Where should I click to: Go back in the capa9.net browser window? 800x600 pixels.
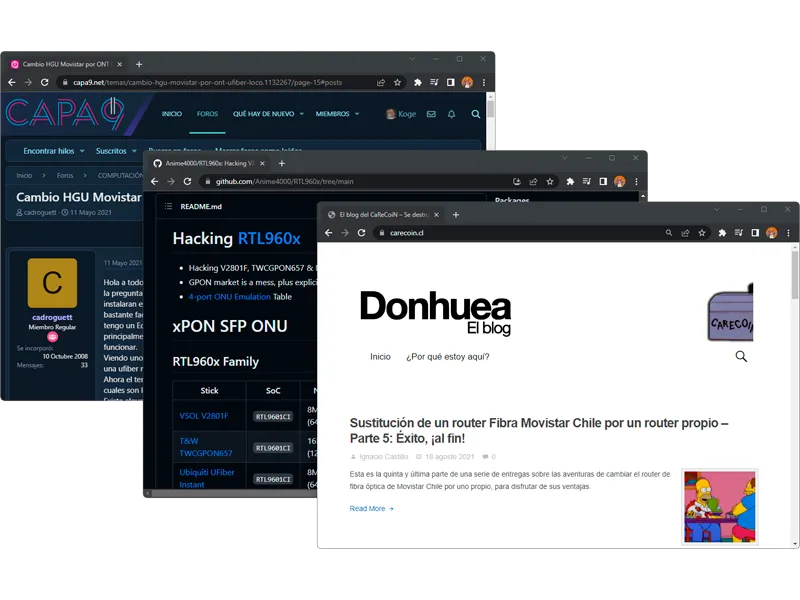(x=12, y=82)
